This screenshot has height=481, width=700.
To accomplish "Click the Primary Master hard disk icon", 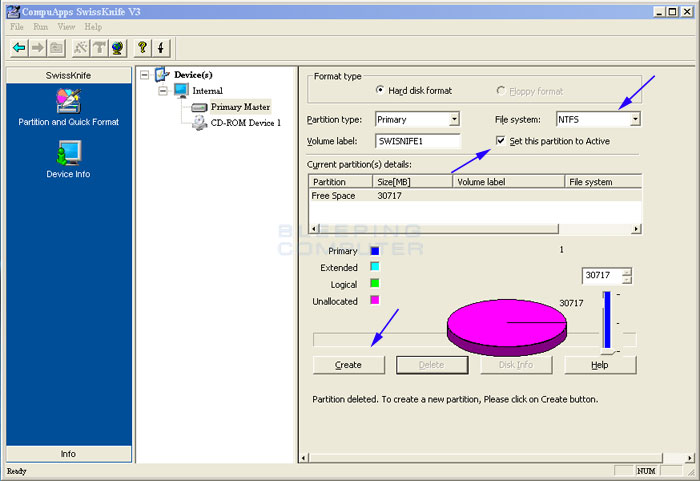I will coord(199,107).
